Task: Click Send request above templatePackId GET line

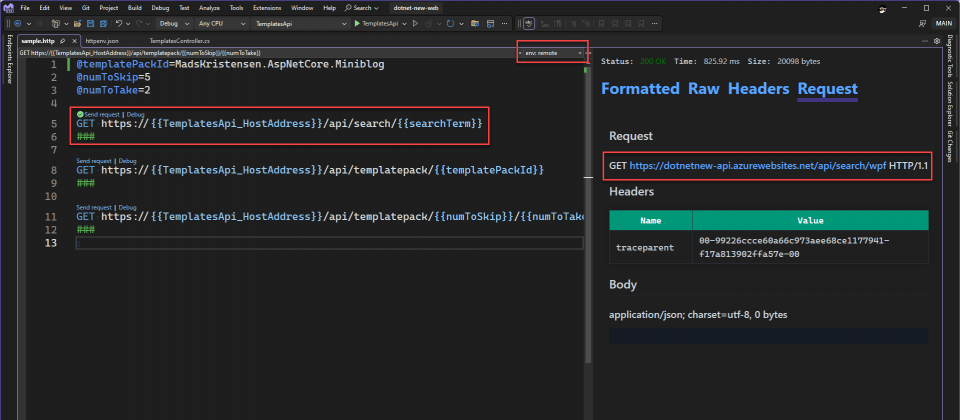Action: point(94,161)
